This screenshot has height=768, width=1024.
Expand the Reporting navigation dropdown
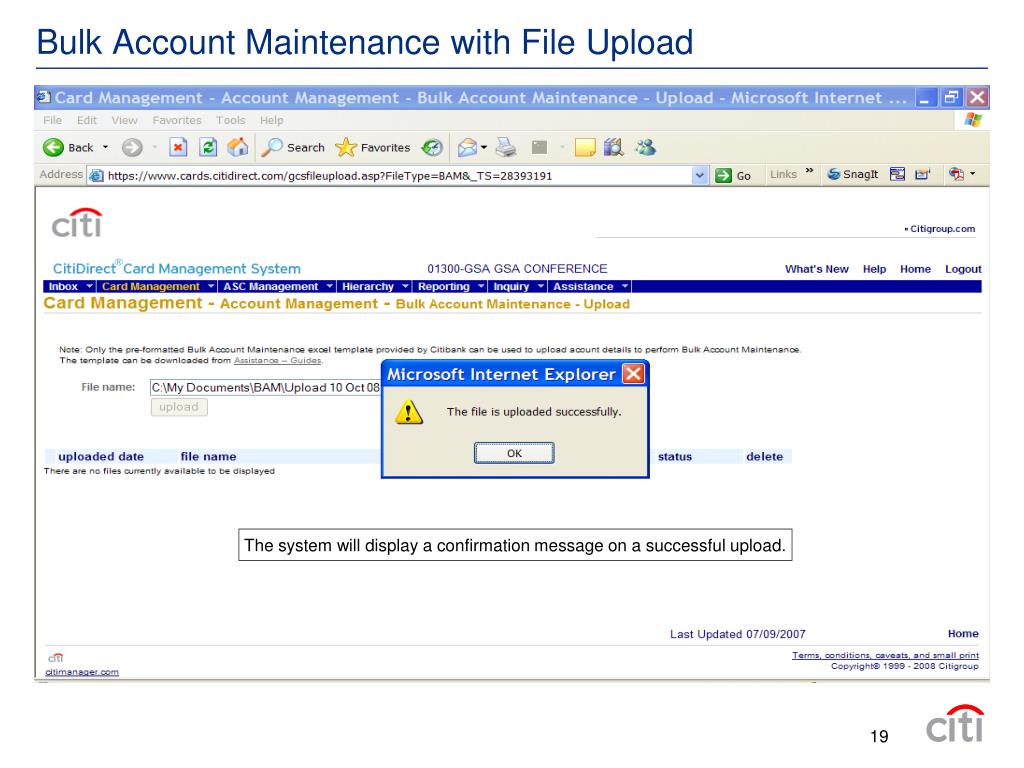point(481,286)
